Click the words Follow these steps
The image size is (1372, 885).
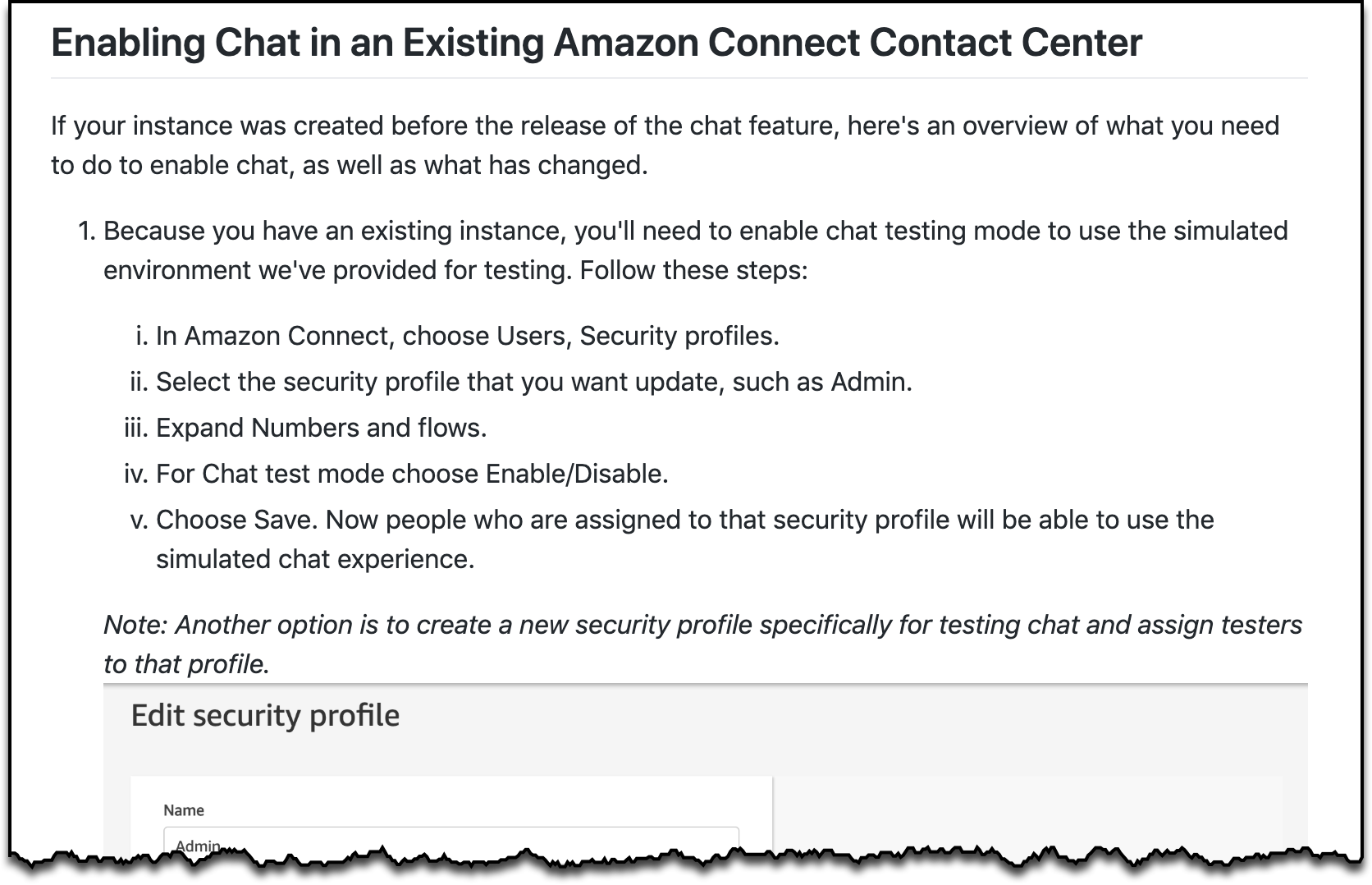[693, 270]
